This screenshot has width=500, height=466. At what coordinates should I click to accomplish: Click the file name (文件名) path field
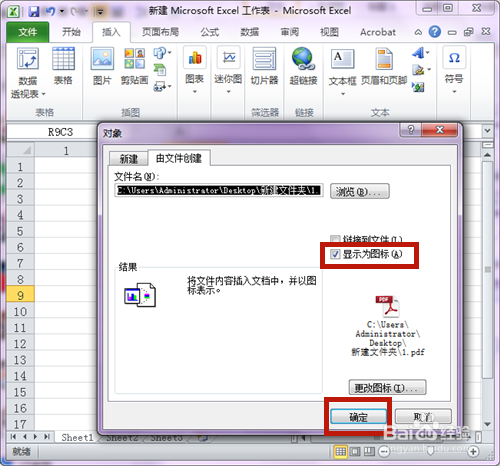point(219,190)
